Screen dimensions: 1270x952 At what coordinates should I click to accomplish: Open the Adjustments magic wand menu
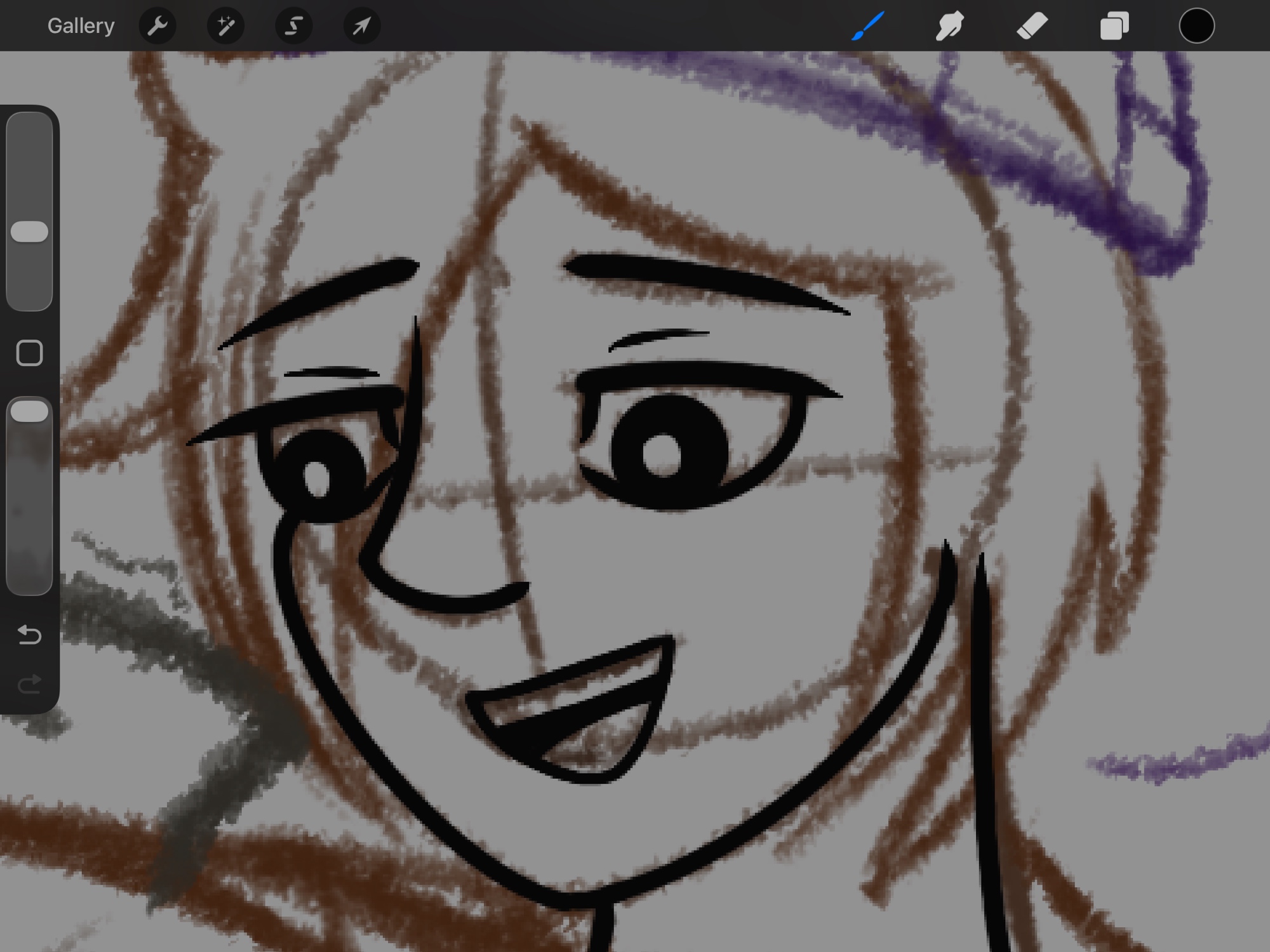[x=225, y=26]
